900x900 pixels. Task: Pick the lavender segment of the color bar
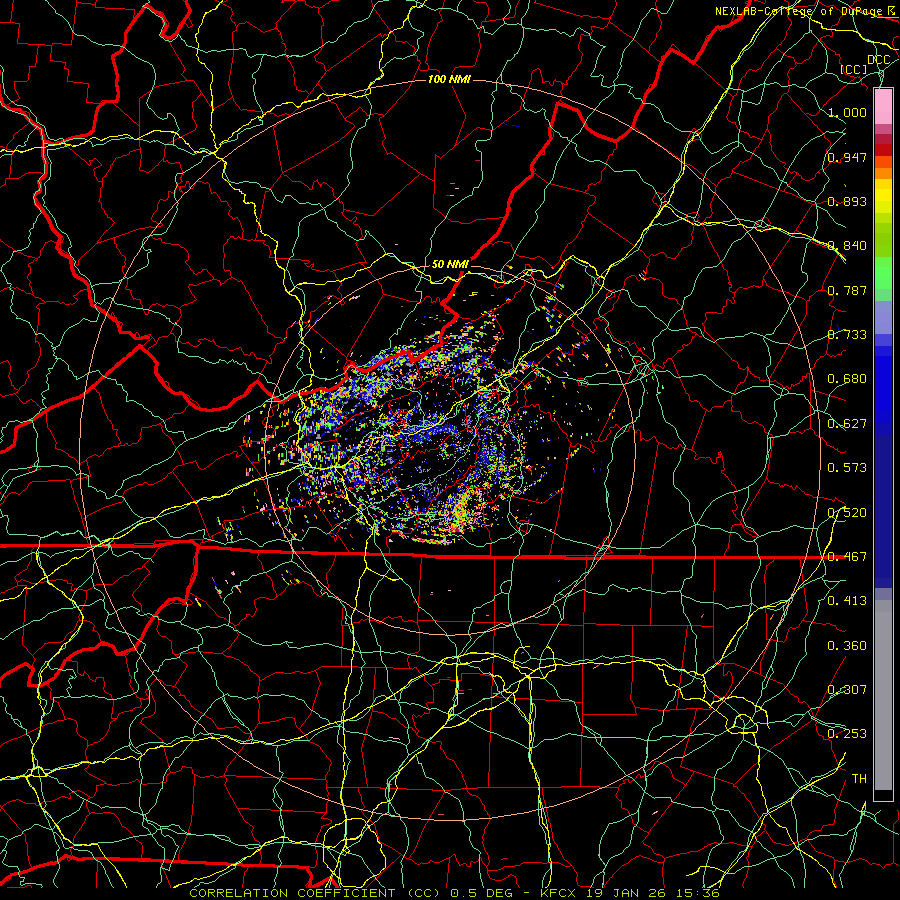pos(883,318)
